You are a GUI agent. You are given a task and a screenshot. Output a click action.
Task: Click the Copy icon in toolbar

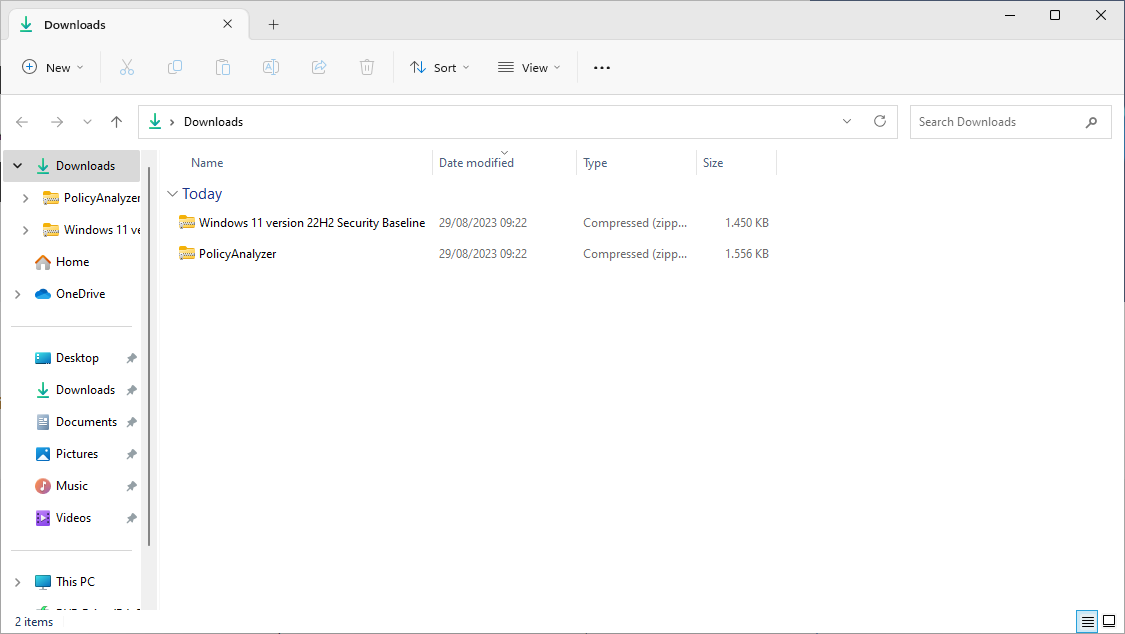click(x=174, y=67)
